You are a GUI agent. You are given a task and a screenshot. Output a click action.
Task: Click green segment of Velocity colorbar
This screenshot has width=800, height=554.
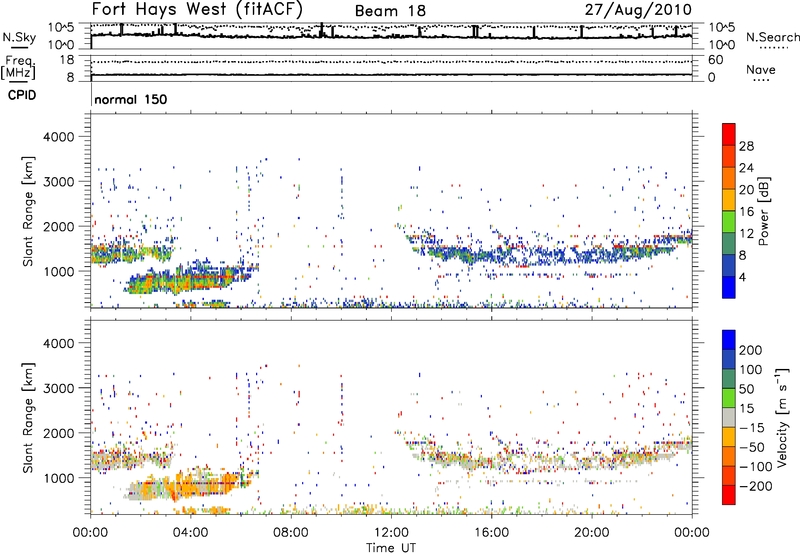click(729, 398)
